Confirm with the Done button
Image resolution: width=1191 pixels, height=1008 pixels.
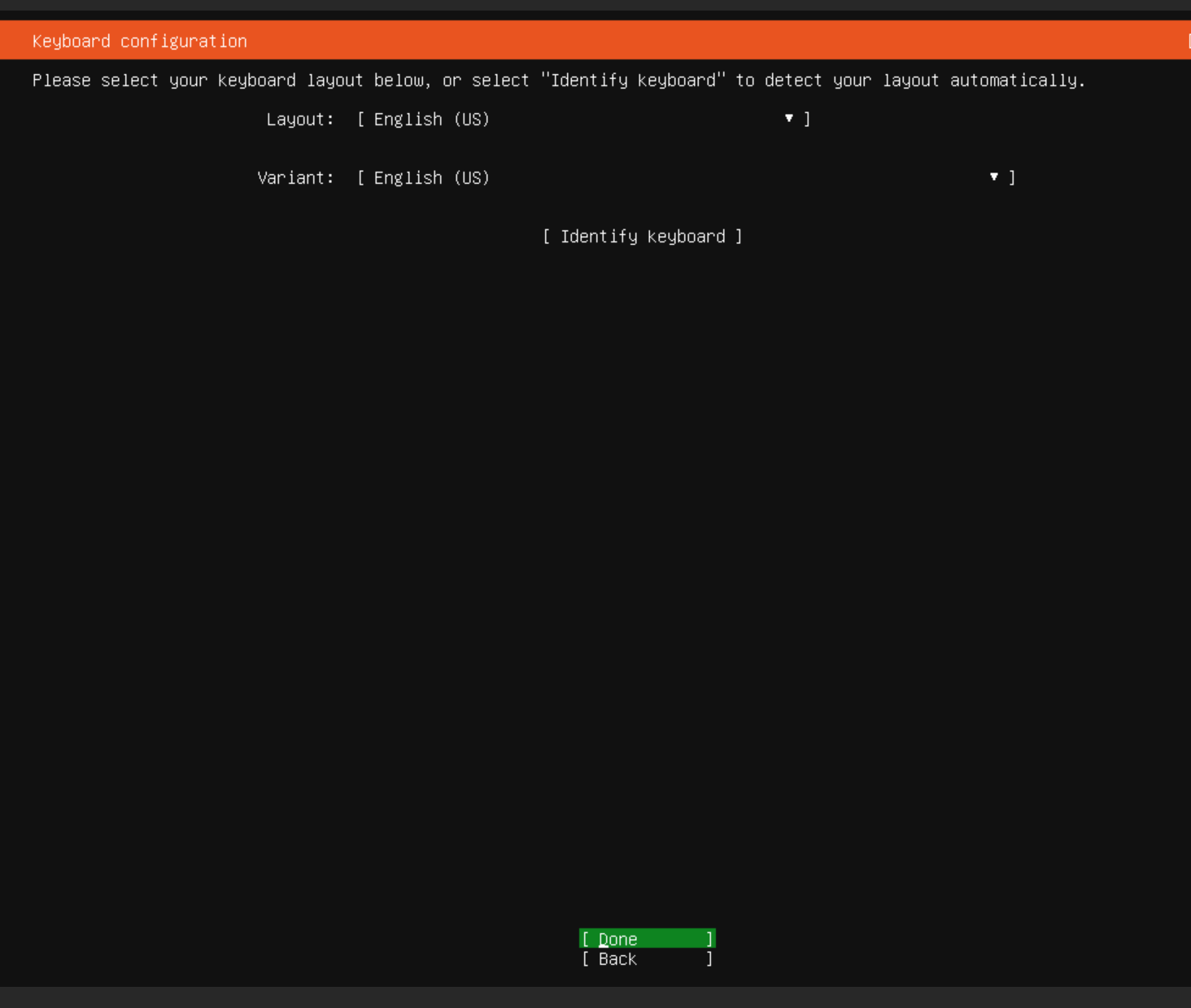click(x=648, y=939)
